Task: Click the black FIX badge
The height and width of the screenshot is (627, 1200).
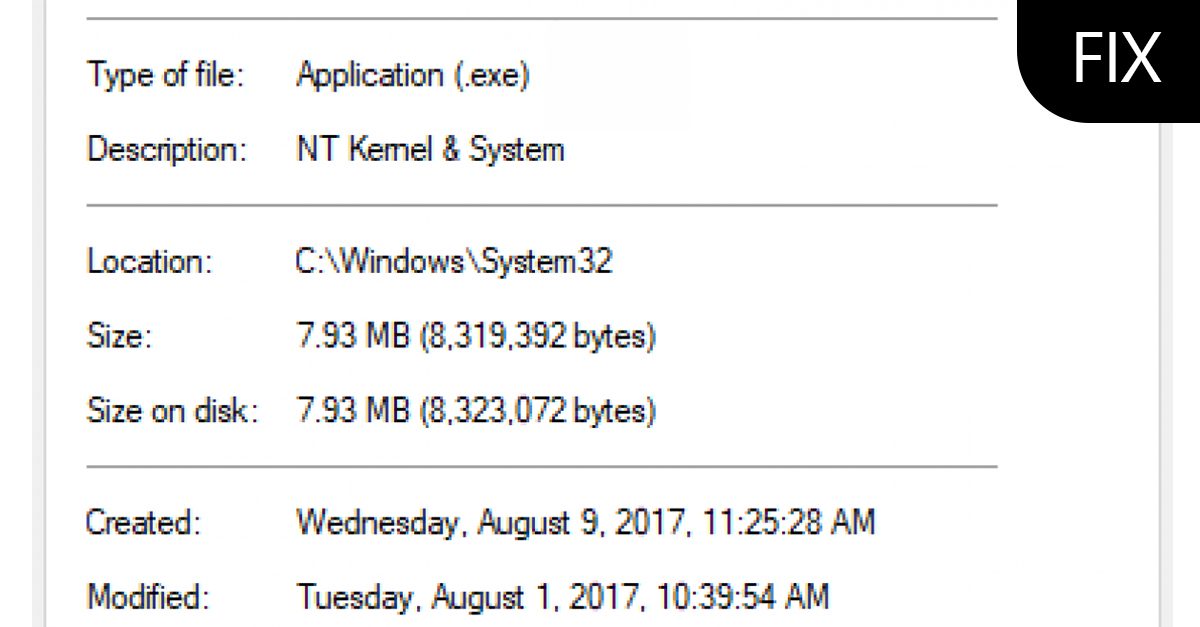Action: pyautogui.click(x=1115, y=59)
